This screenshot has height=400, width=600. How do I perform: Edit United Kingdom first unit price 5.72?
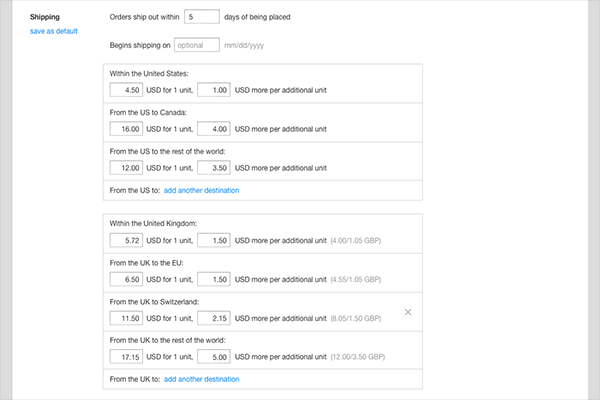click(x=127, y=241)
